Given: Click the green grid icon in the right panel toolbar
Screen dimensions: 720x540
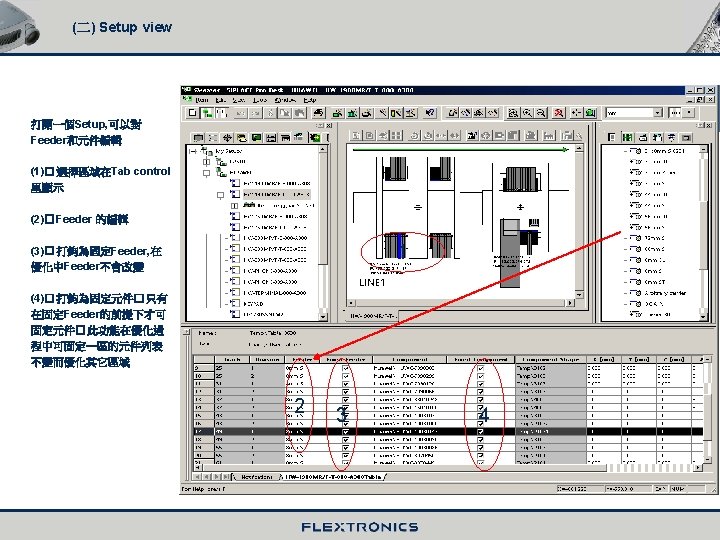Looking at the screenshot, I should 627,137.
